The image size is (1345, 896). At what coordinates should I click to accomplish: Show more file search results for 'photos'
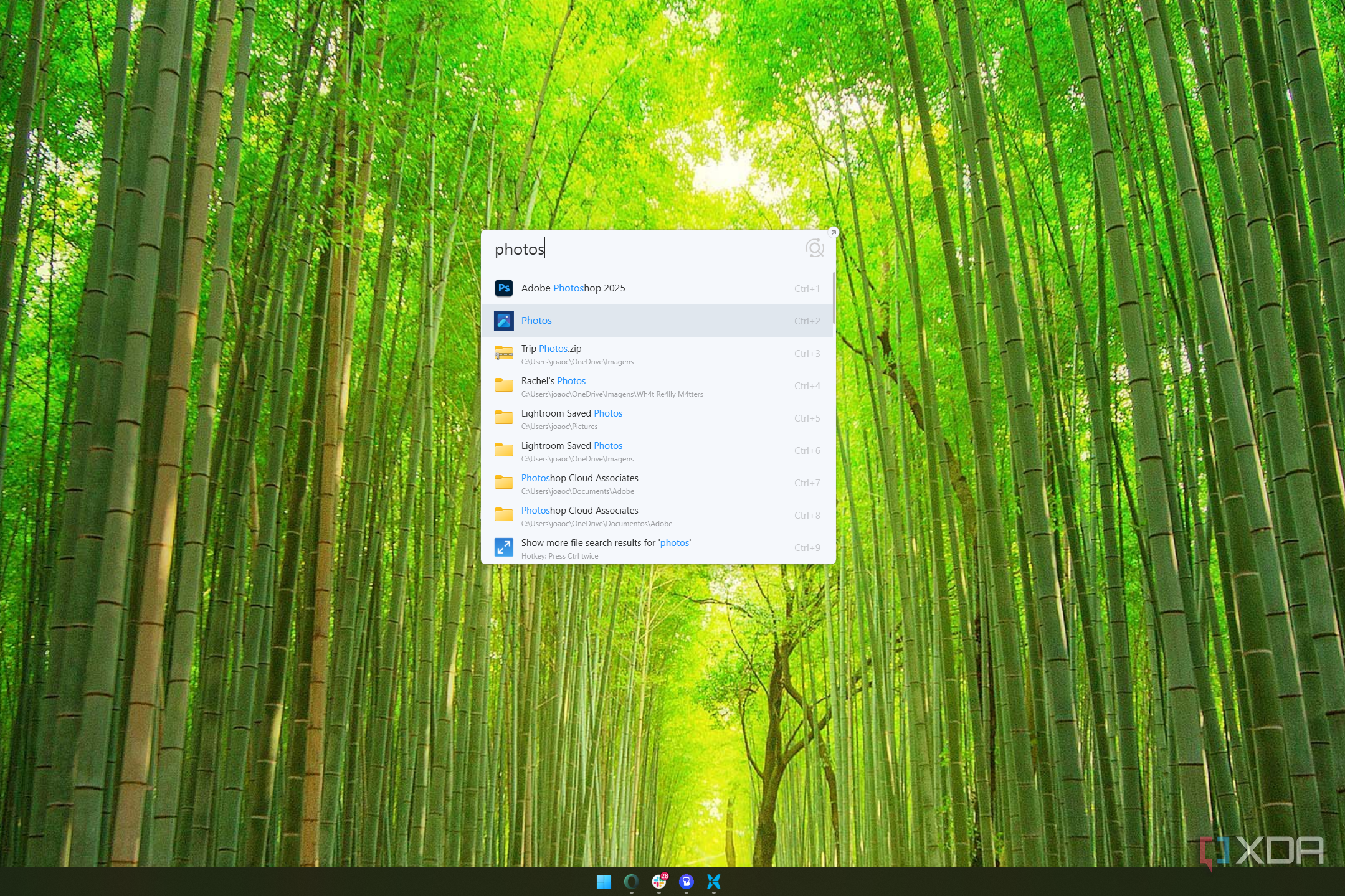coord(657,547)
